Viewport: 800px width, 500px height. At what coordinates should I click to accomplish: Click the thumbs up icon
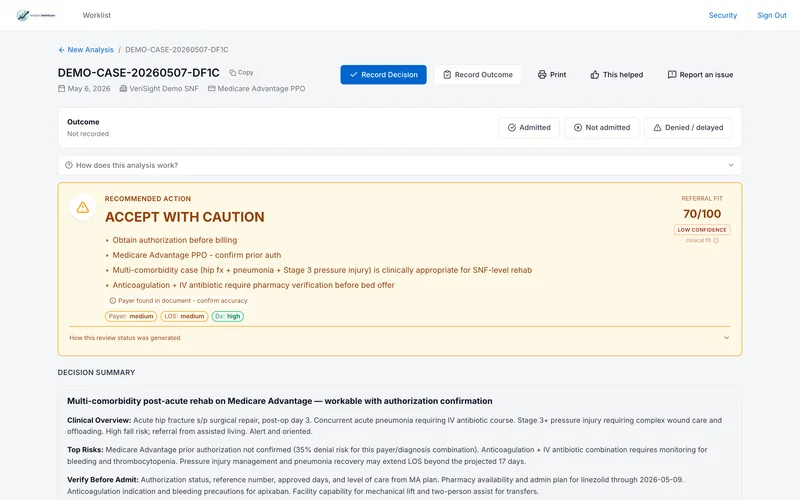point(594,74)
